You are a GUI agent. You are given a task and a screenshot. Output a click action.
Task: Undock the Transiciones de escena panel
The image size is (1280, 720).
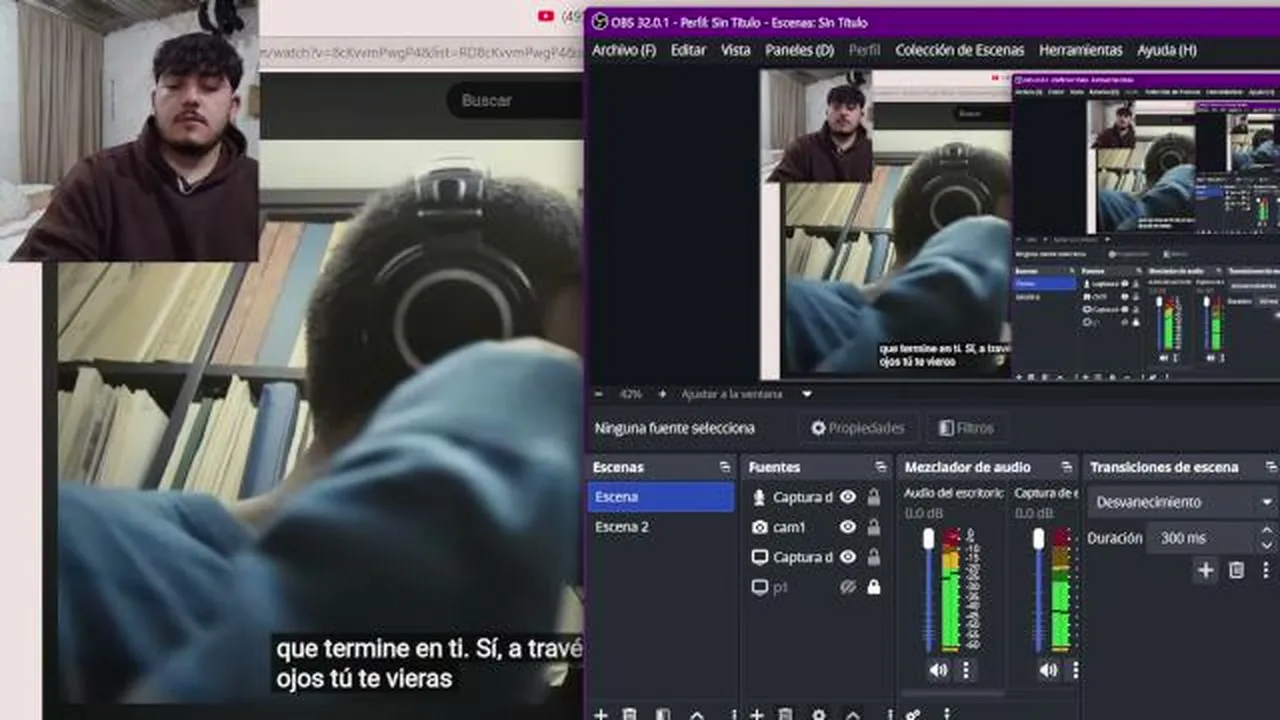click(1271, 467)
